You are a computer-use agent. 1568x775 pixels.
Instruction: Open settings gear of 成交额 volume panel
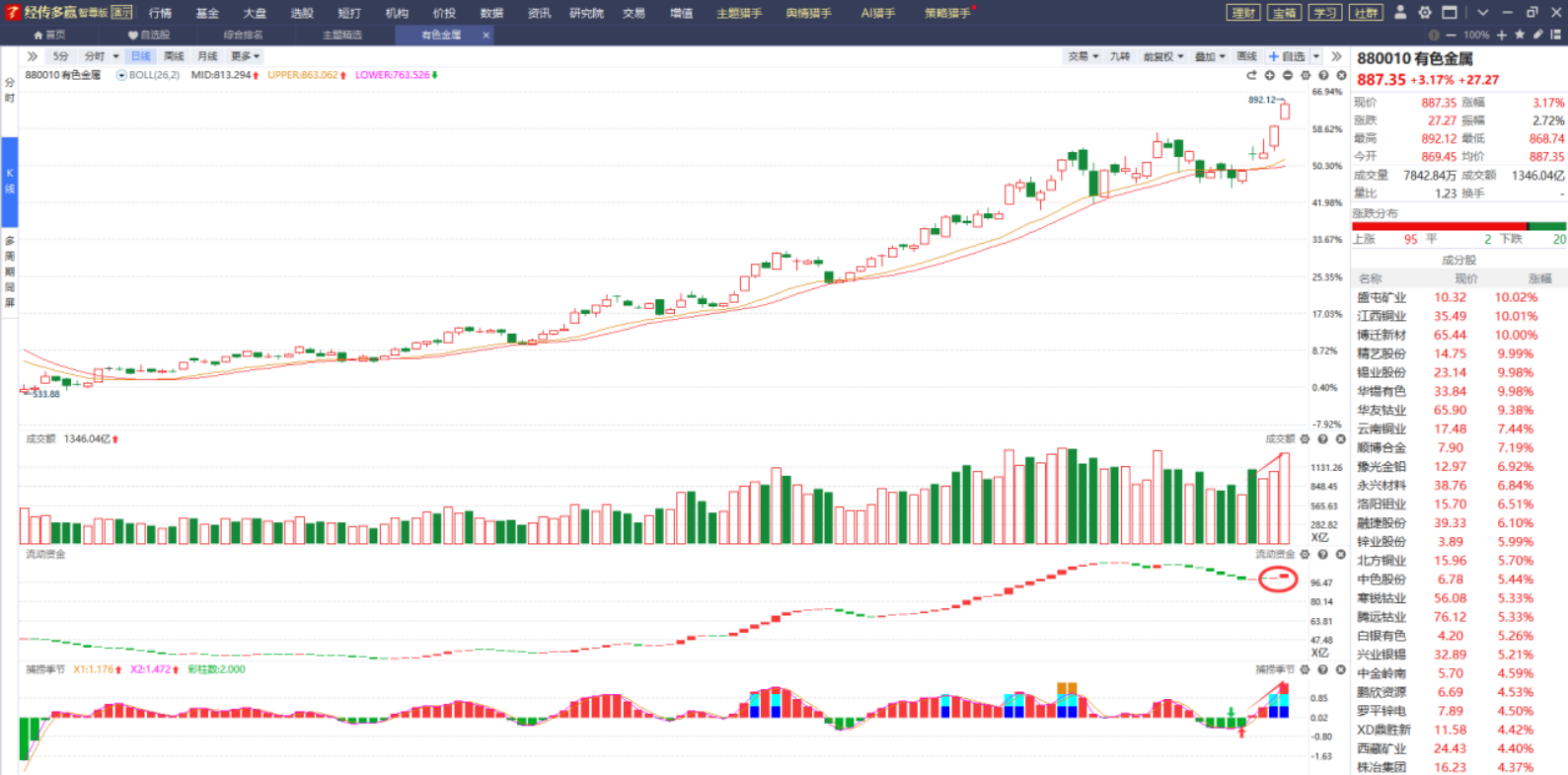tap(1305, 439)
